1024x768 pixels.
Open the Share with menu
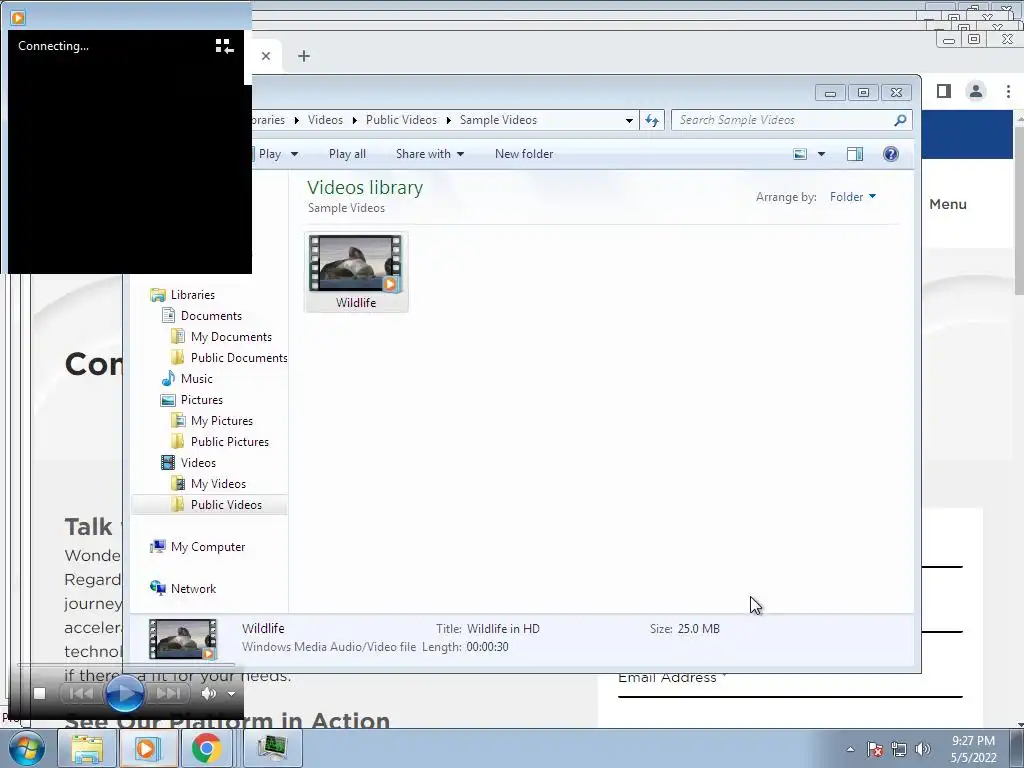click(430, 154)
